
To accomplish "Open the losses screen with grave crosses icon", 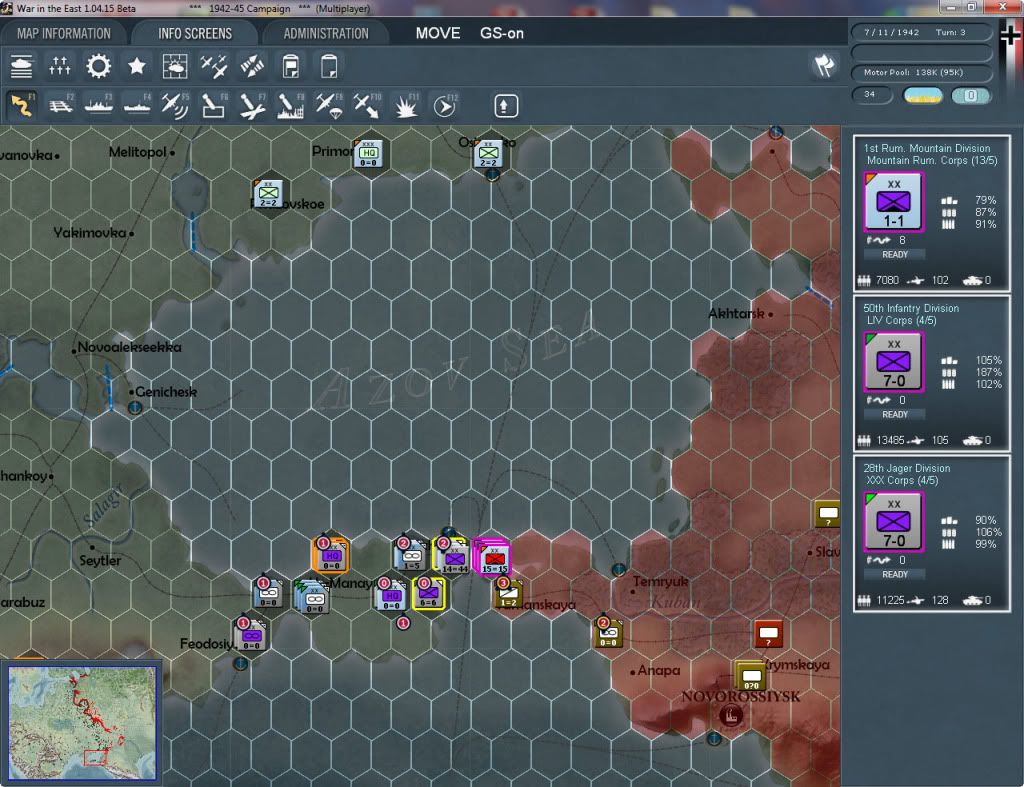I will 59,67.
